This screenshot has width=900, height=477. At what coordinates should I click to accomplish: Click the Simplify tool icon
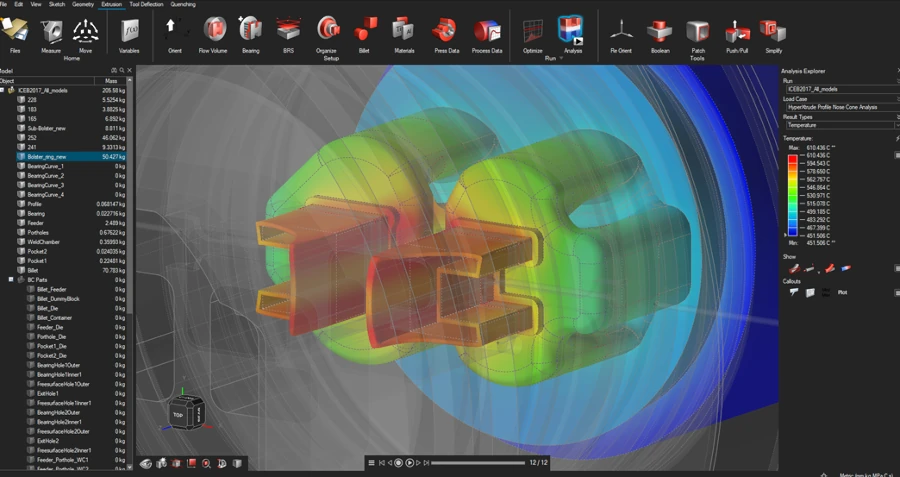click(773, 31)
